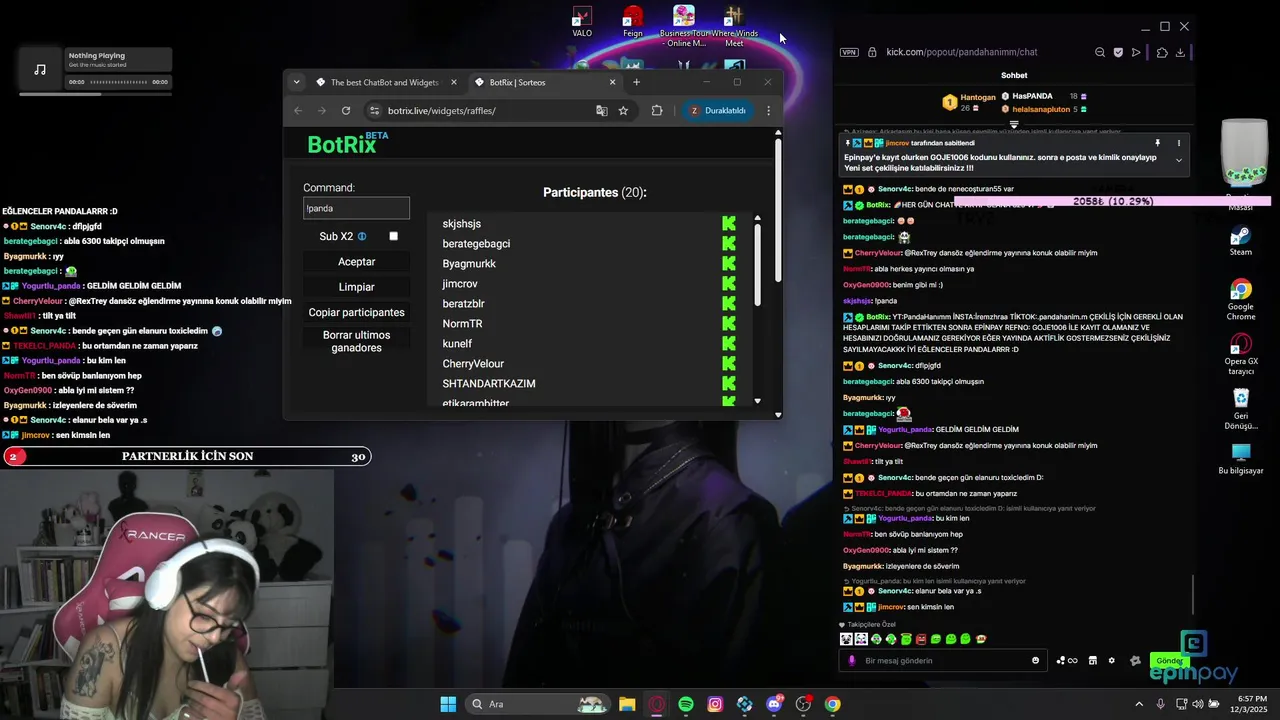This screenshot has width=1280, height=720.
Task: Reload the BotRix page
Action: coord(346,111)
